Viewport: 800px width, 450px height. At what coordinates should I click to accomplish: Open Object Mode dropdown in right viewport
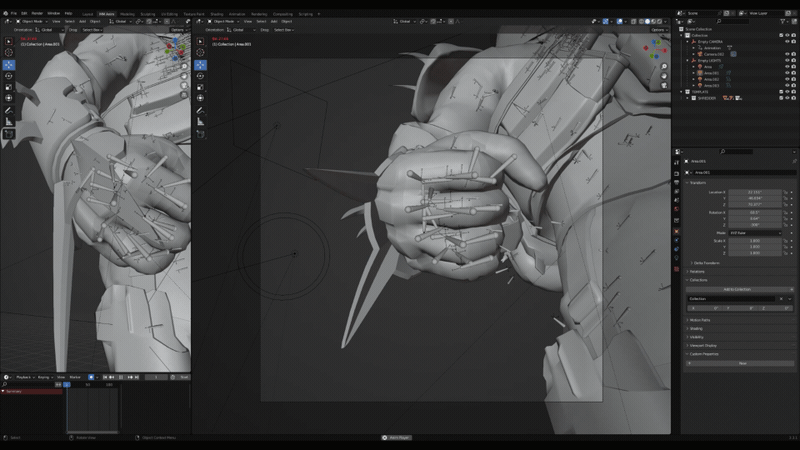click(x=223, y=21)
